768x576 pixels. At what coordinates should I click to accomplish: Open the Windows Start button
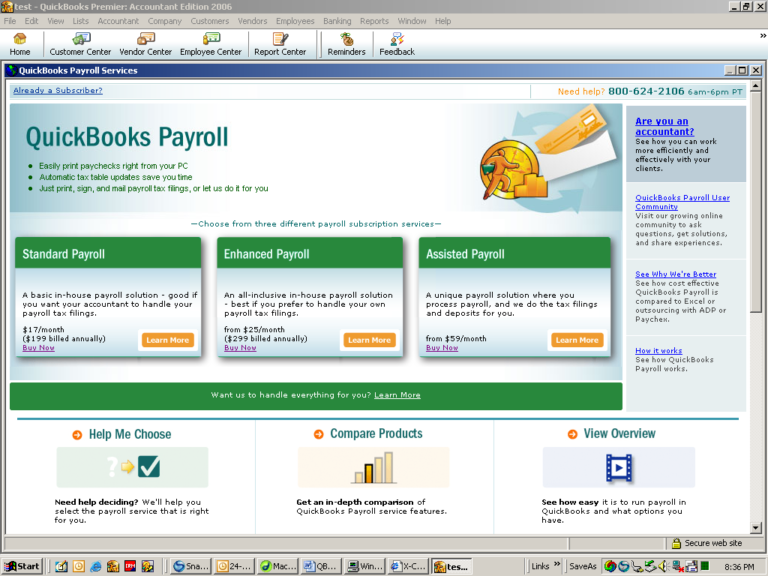(22, 566)
